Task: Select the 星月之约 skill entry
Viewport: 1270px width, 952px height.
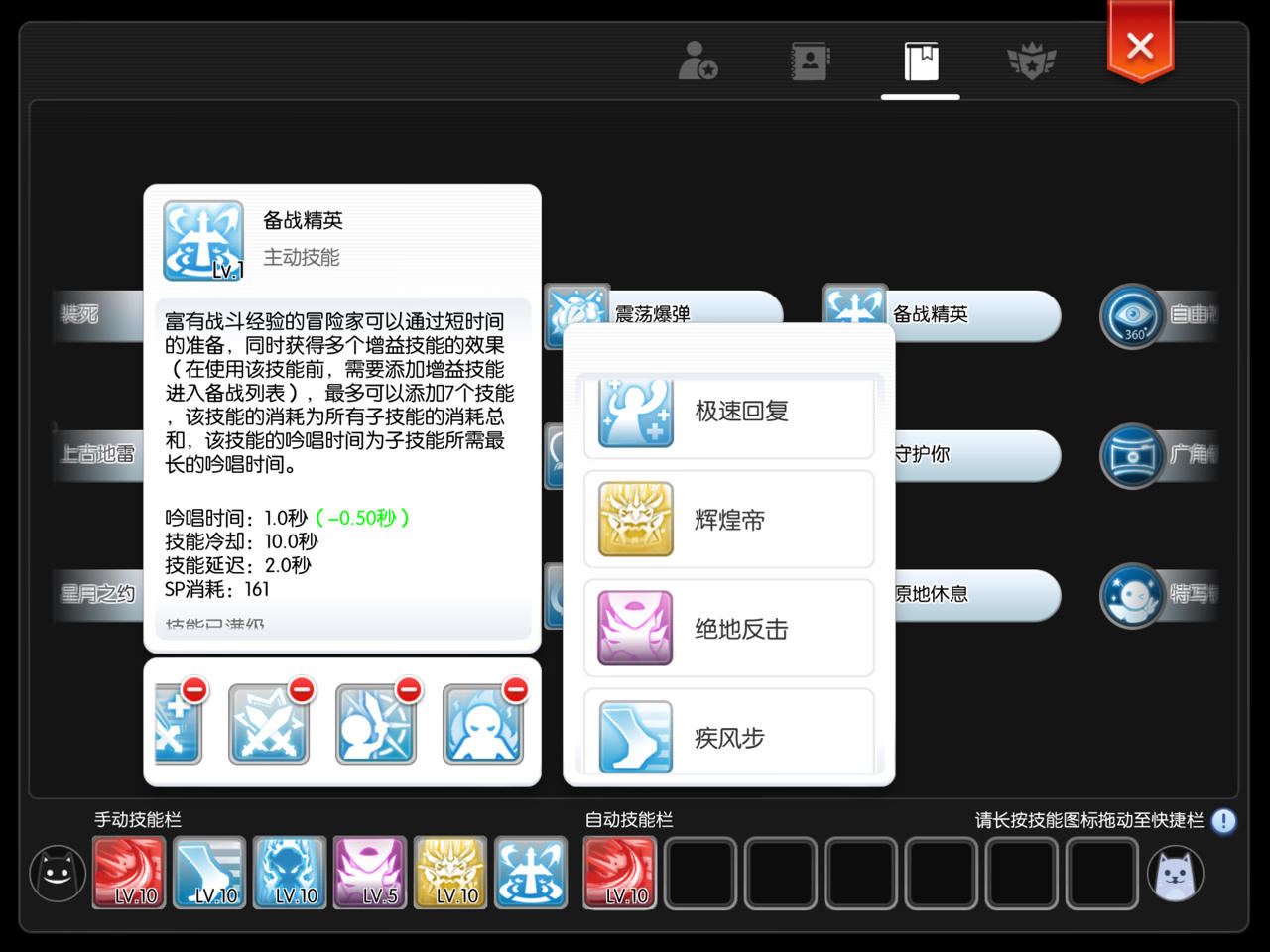Action: (98, 595)
